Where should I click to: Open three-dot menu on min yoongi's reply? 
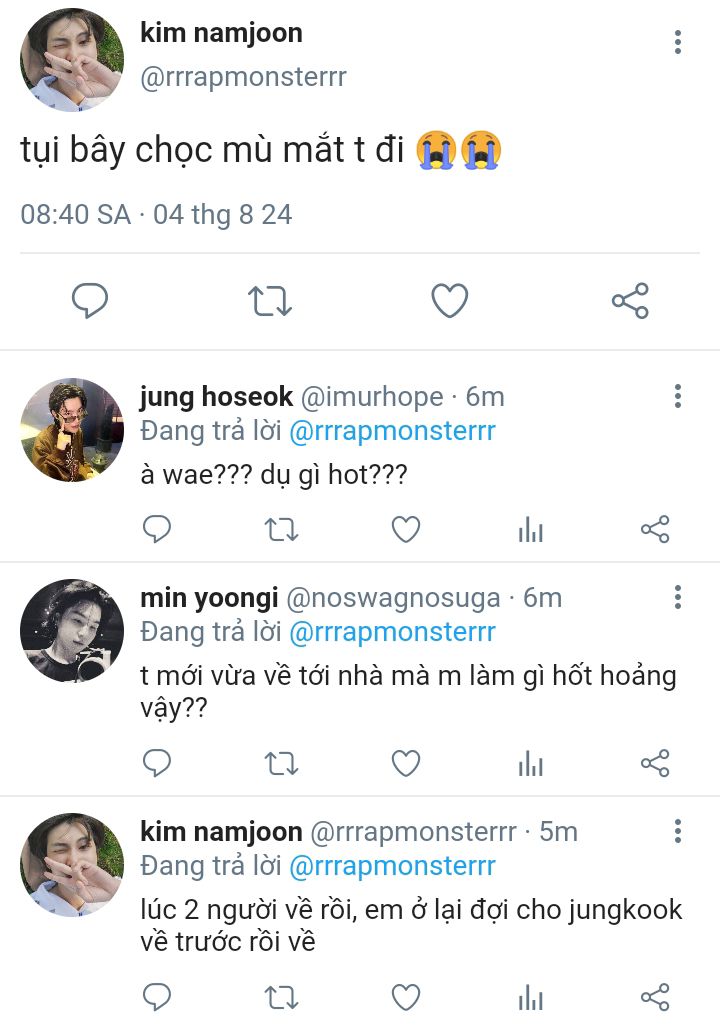pos(678,598)
